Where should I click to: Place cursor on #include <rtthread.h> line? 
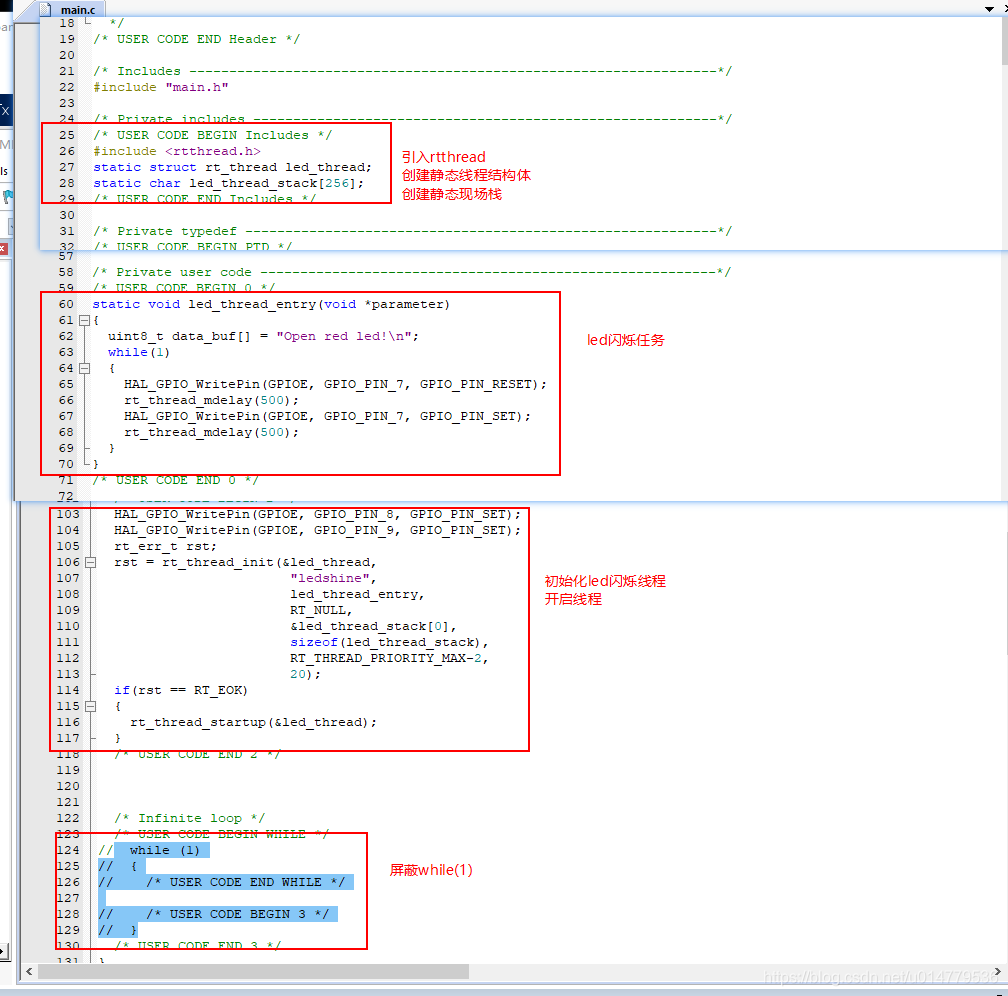177,151
